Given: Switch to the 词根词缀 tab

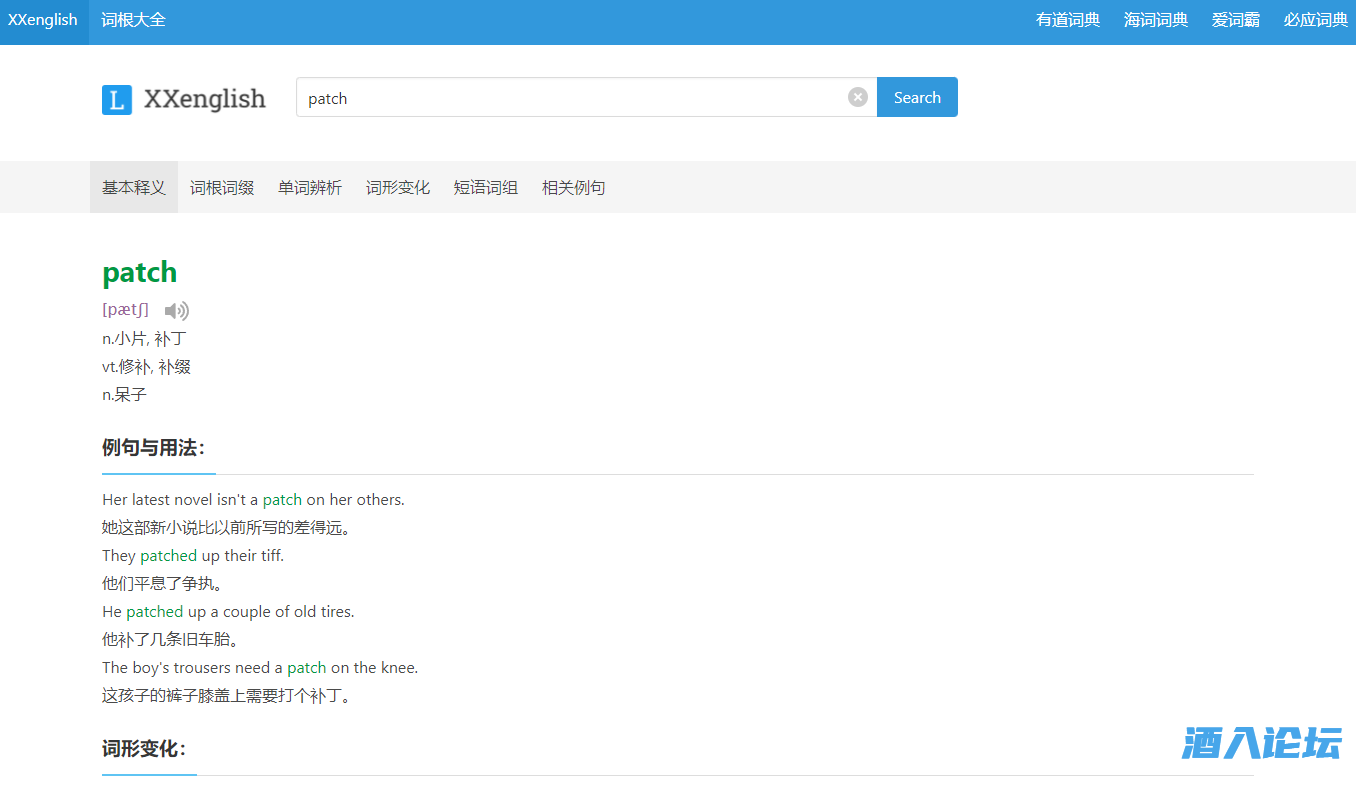Looking at the screenshot, I should (222, 188).
